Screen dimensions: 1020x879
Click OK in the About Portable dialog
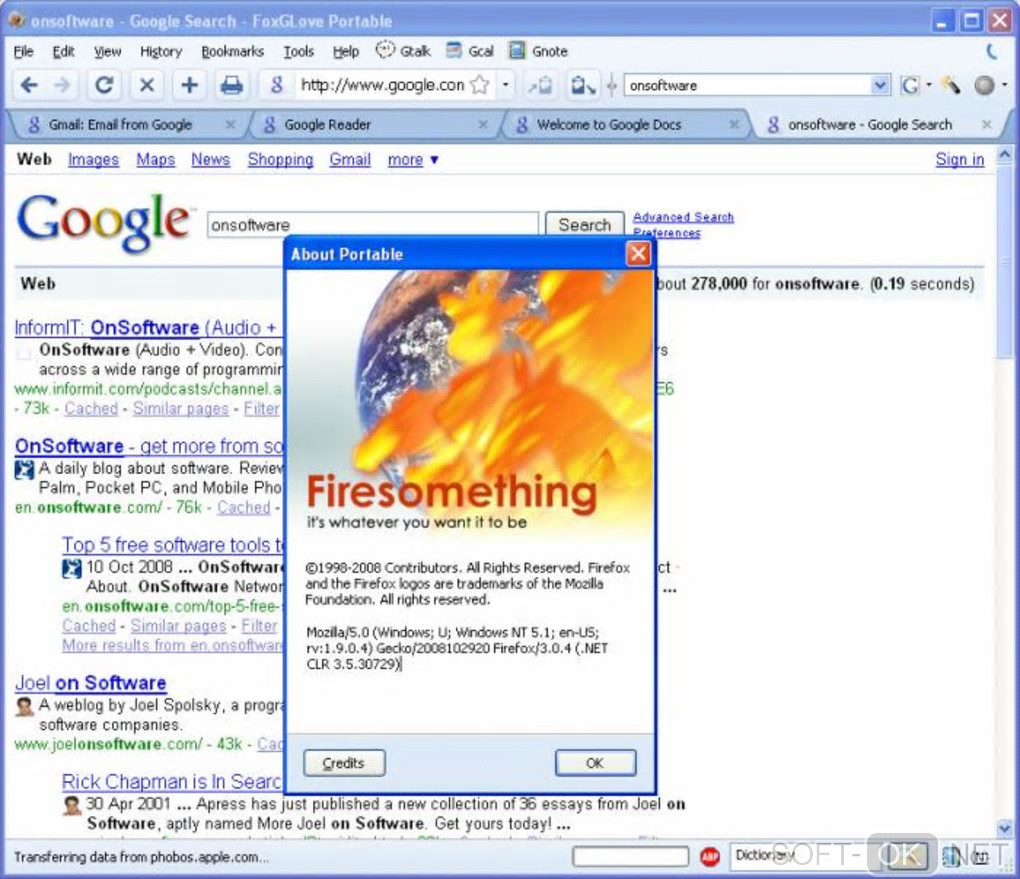[x=595, y=763]
